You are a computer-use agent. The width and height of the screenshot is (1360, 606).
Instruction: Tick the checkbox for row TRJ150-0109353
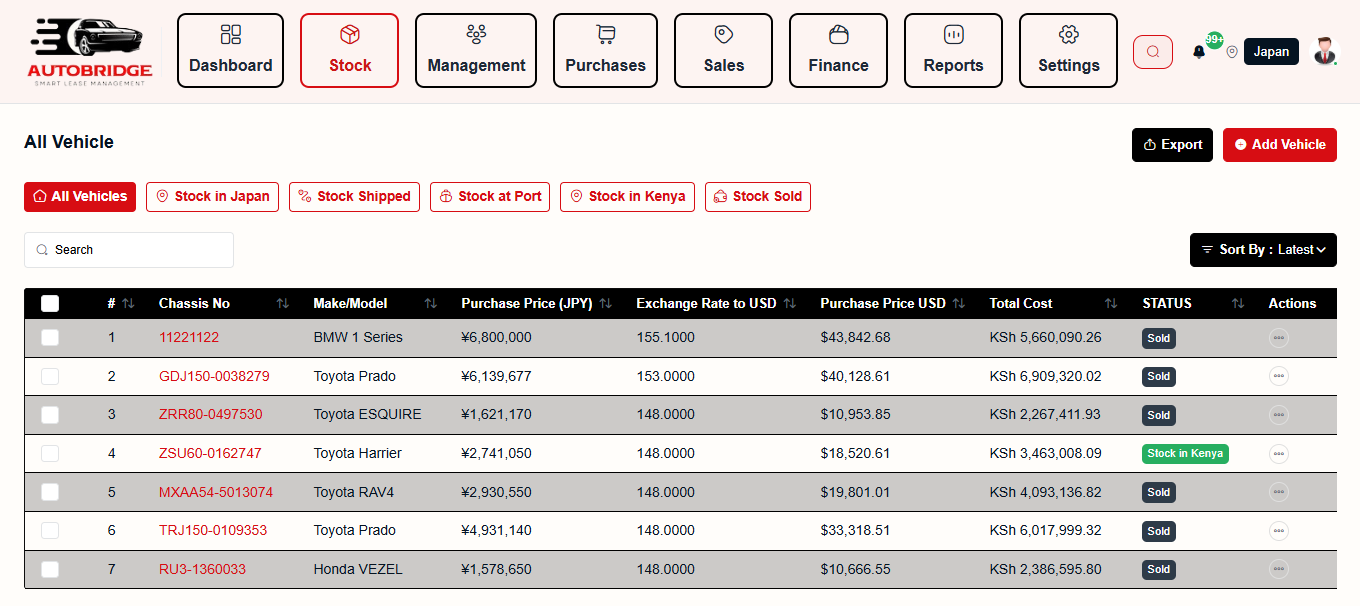pos(50,531)
